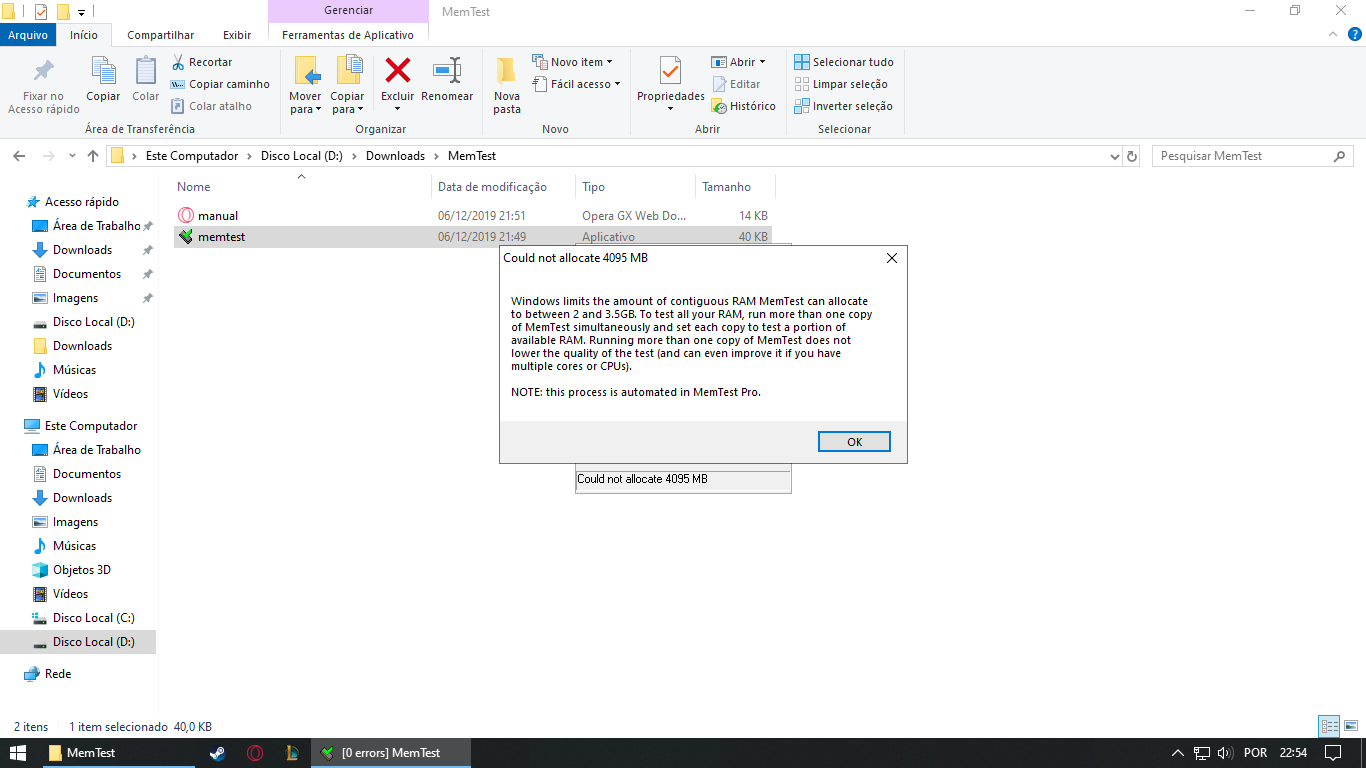This screenshot has width=1366, height=768.
Task: Click Este Computador in the address bar
Action: point(192,156)
